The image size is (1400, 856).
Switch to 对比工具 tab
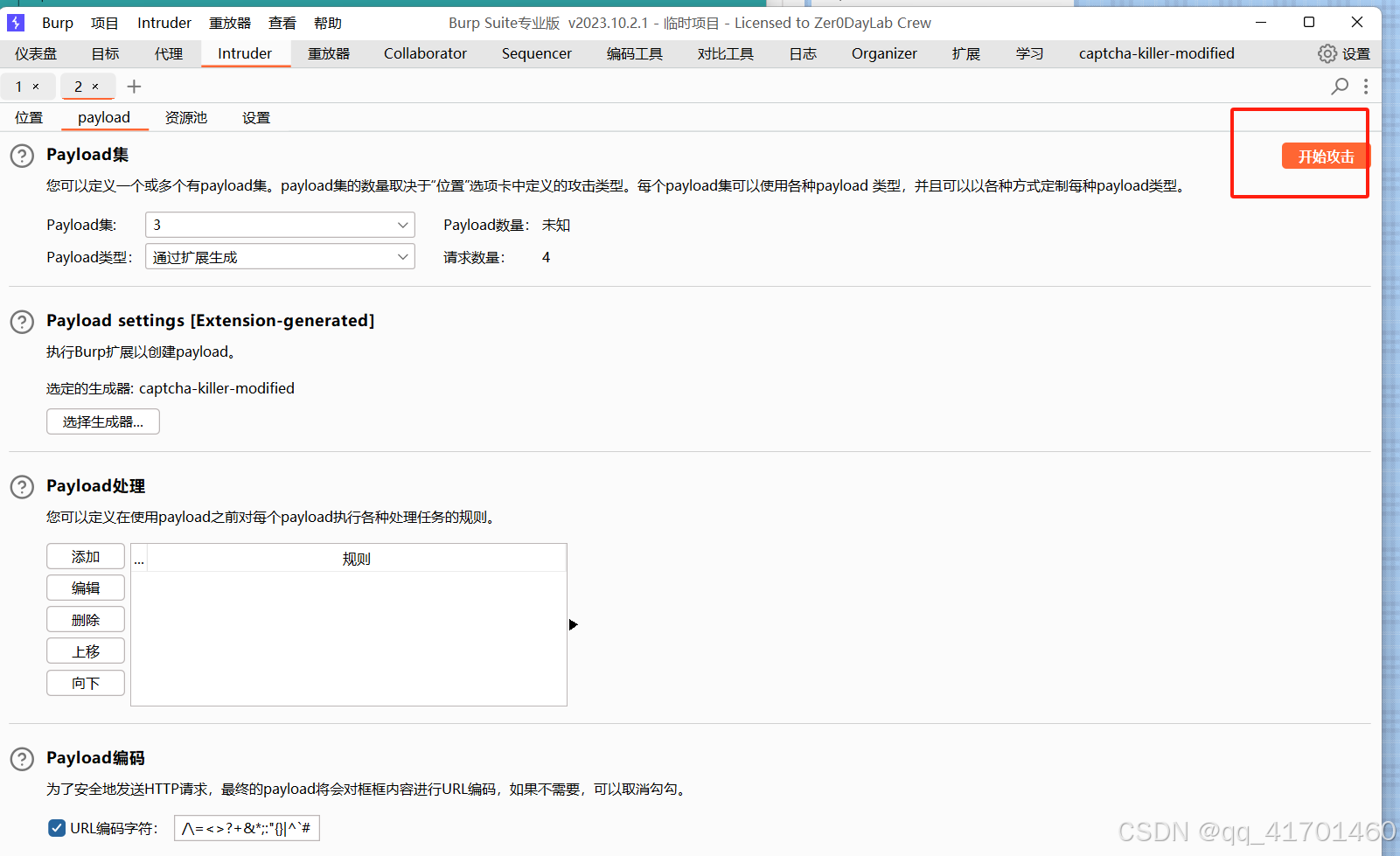(726, 54)
